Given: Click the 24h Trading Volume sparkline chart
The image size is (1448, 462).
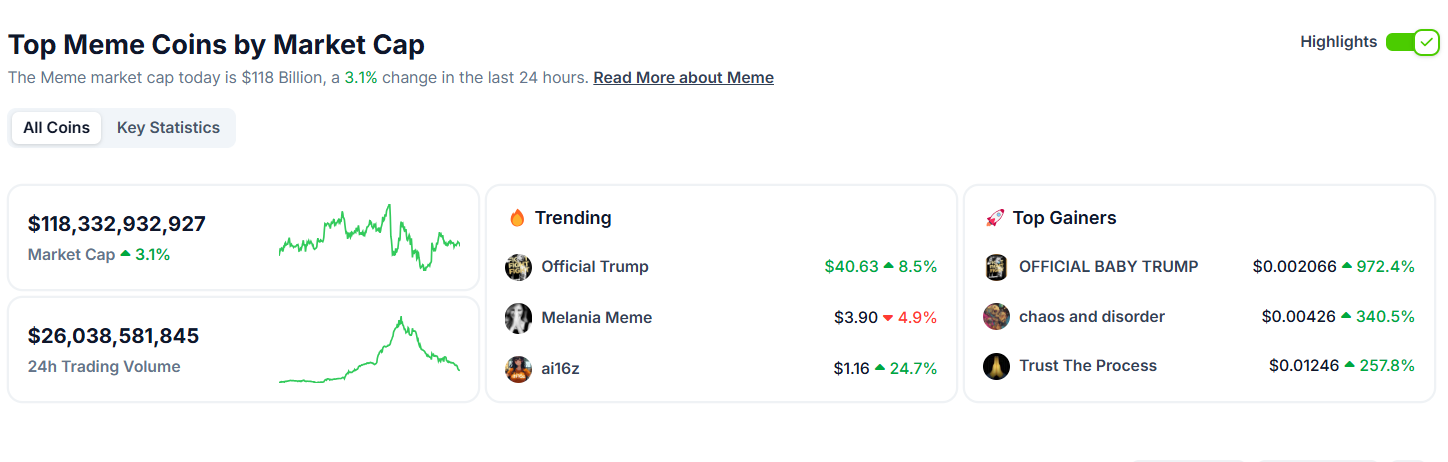Looking at the screenshot, I should pyautogui.click(x=370, y=350).
